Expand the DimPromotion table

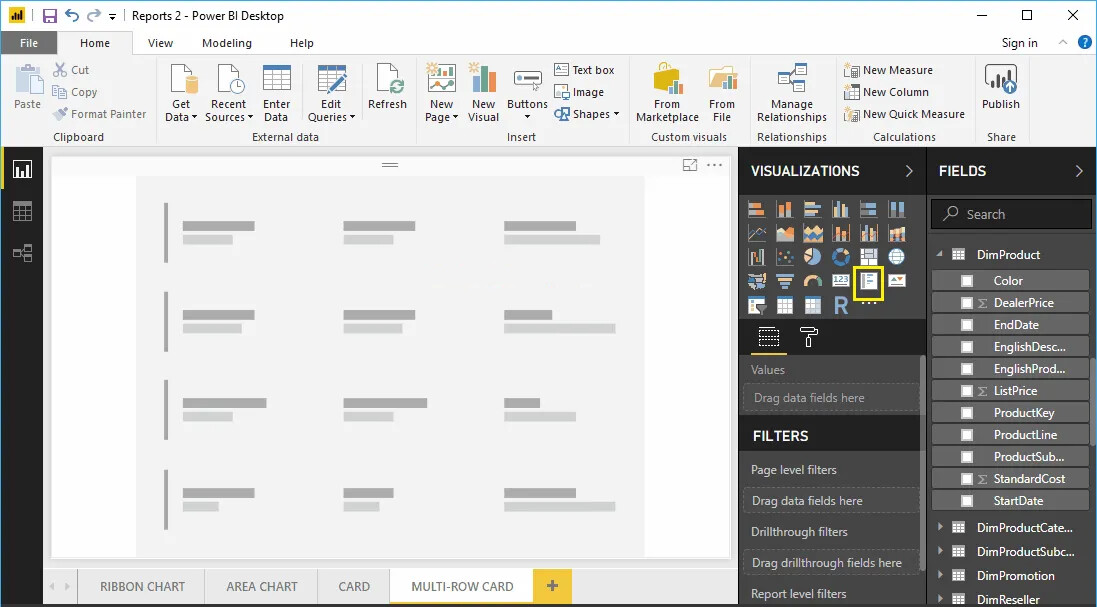point(941,575)
